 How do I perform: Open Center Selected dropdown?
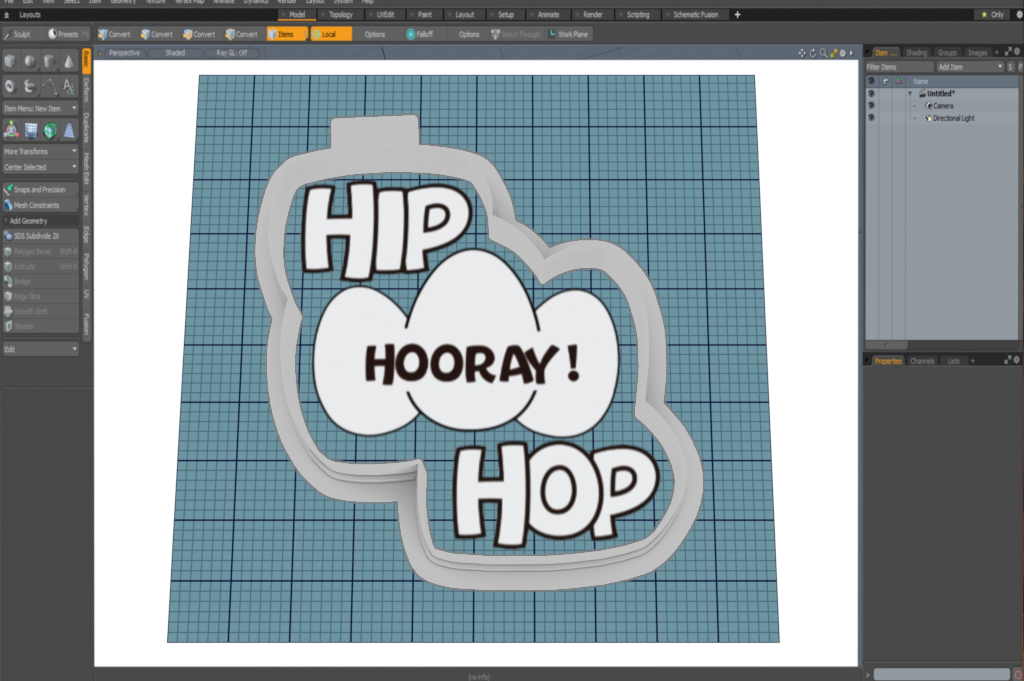pos(40,167)
